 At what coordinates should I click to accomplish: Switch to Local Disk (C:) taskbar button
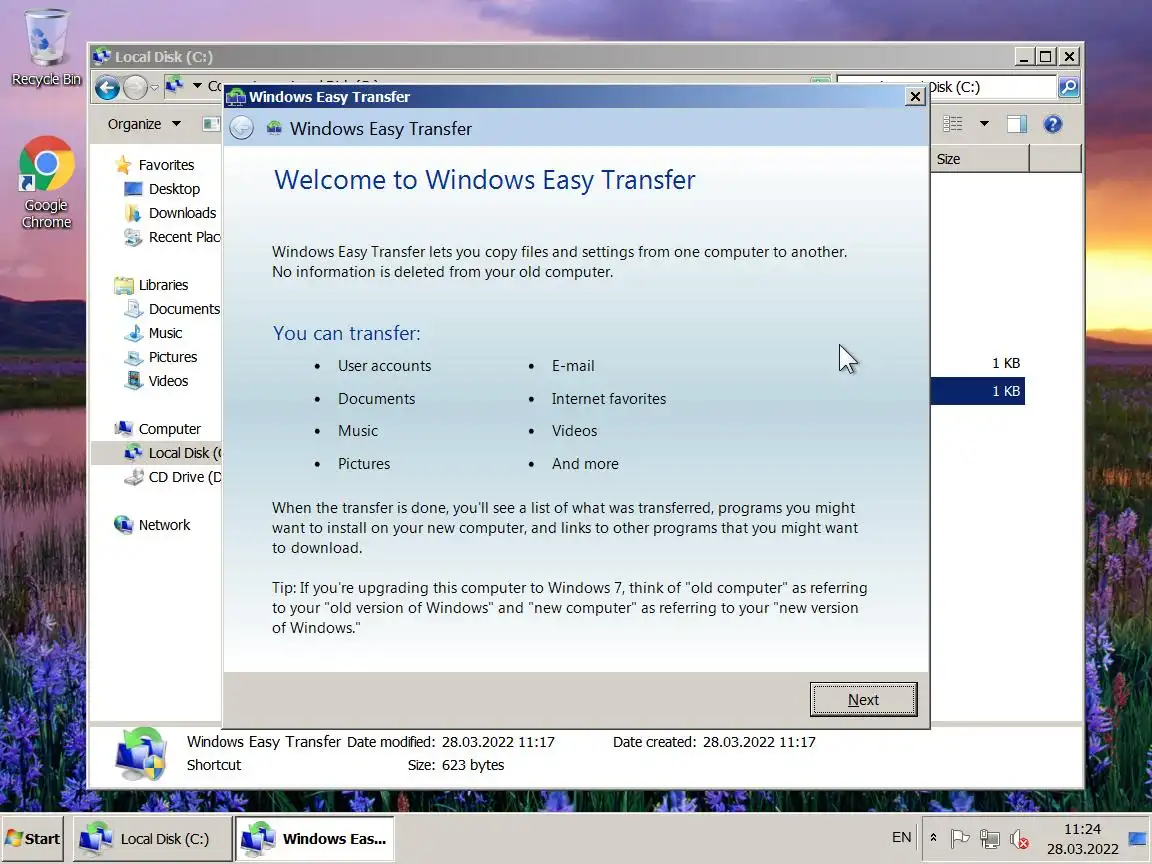[153, 838]
